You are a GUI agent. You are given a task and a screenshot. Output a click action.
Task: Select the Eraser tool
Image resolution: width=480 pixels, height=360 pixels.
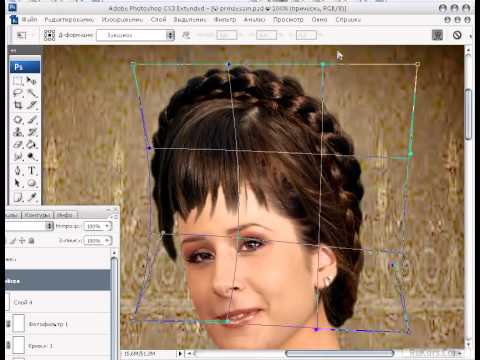click(x=18, y=145)
